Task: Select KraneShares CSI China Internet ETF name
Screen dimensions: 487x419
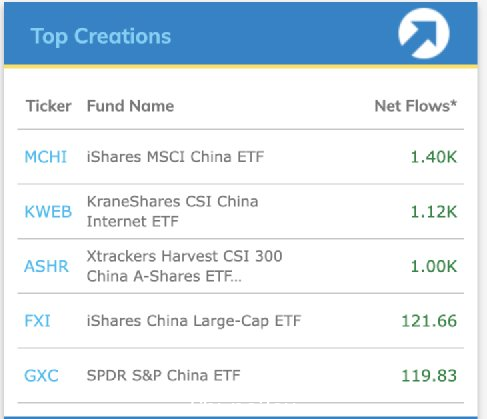Action: click(172, 211)
